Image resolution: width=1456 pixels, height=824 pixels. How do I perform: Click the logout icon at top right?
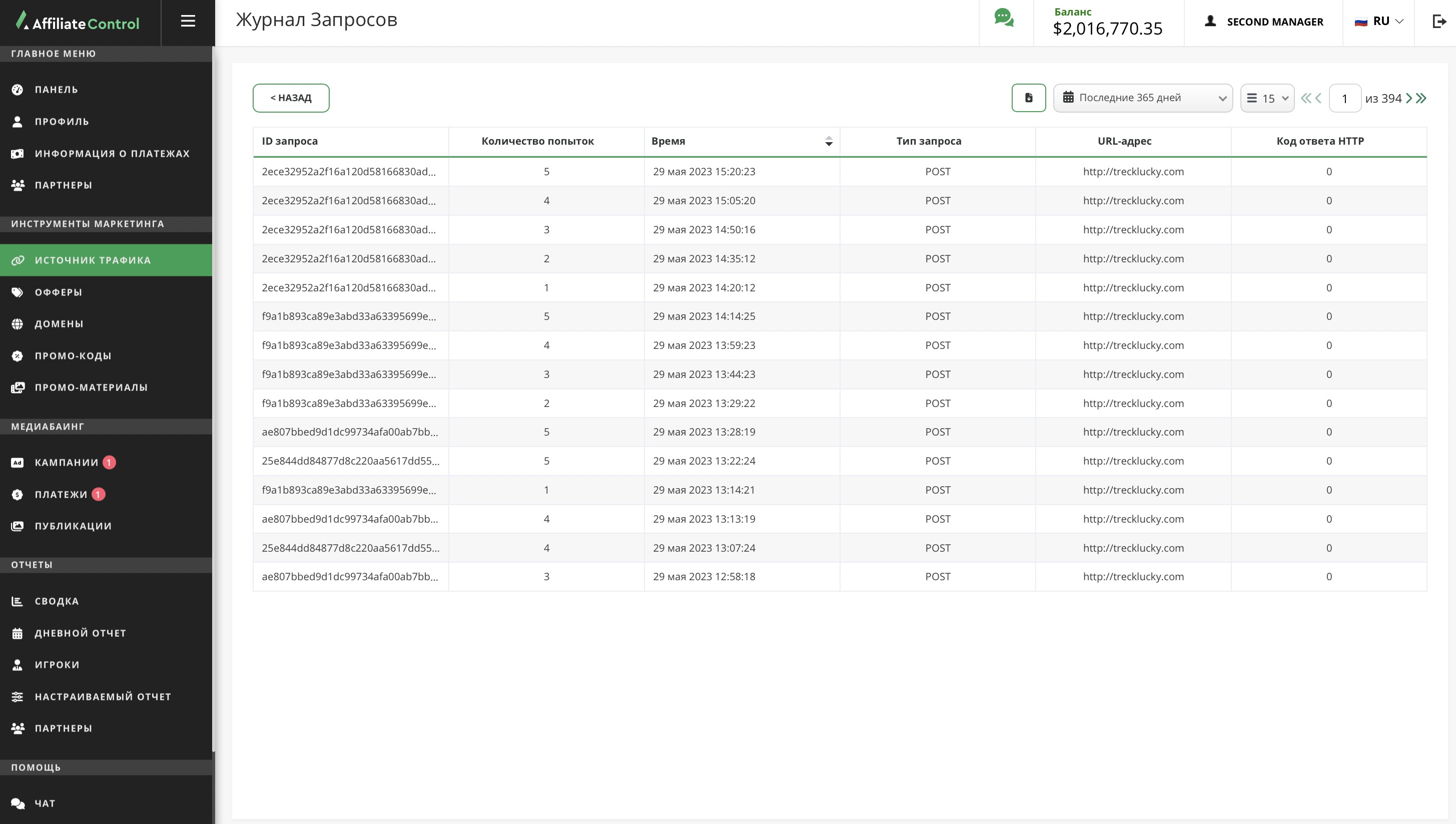[1439, 22]
